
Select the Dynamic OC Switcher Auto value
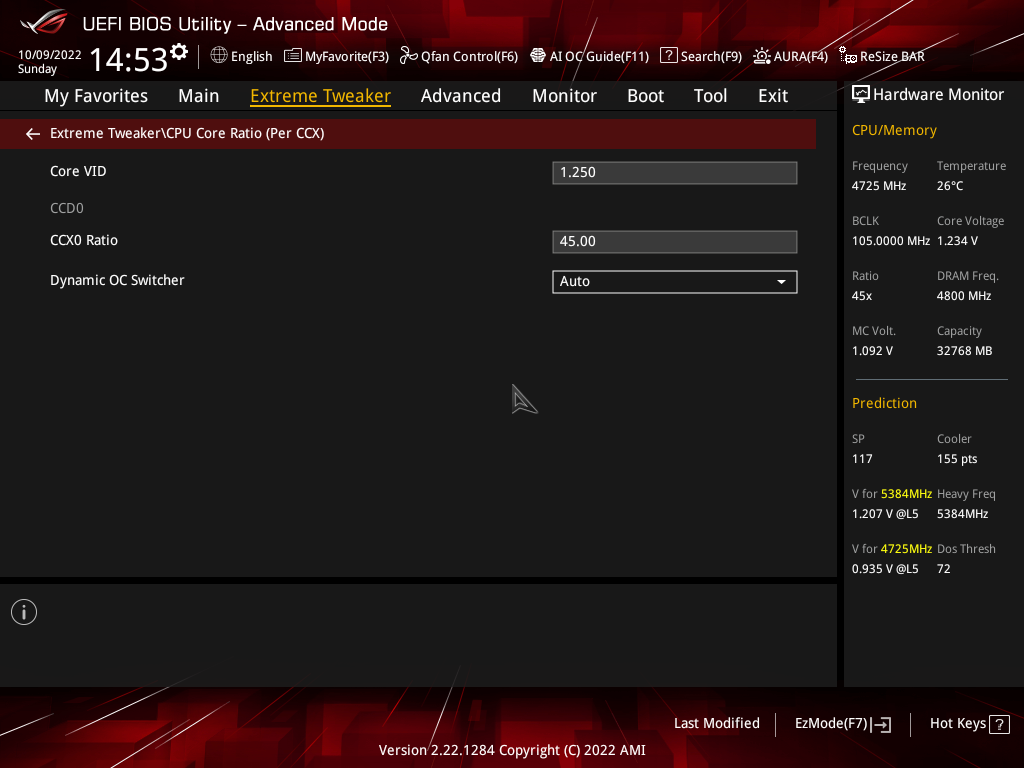pyautogui.click(x=675, y=281)
